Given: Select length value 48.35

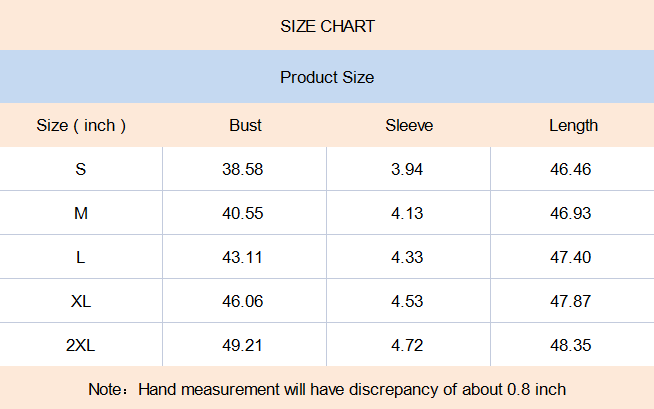Looking at the screenshot, I should click(570, 345).
